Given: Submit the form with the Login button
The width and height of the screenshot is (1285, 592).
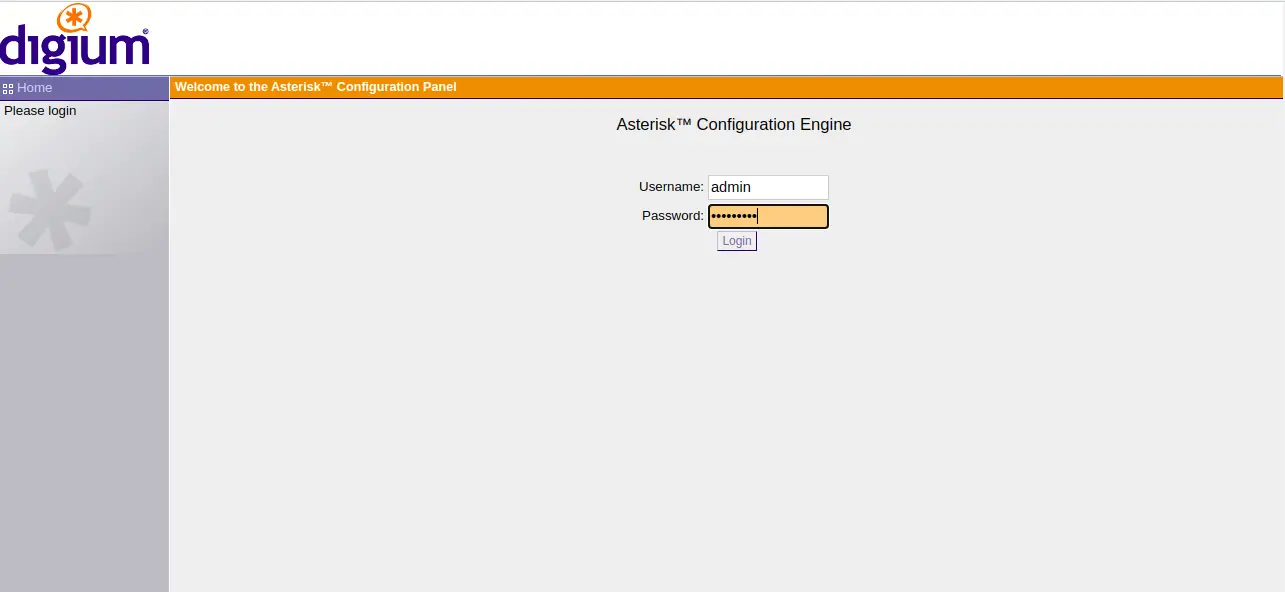Looking at the screenshot, I should tap(737, 241).
